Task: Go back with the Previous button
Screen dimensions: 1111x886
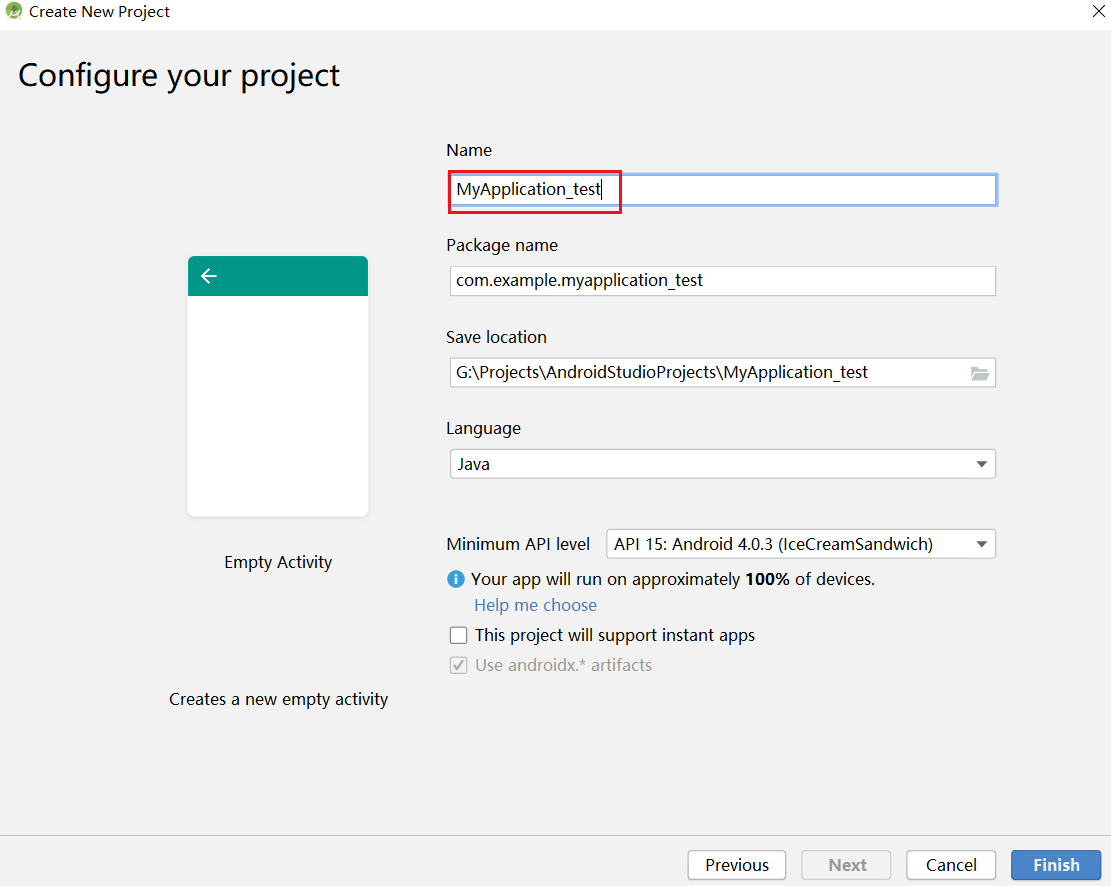Action: pos(737,865)
